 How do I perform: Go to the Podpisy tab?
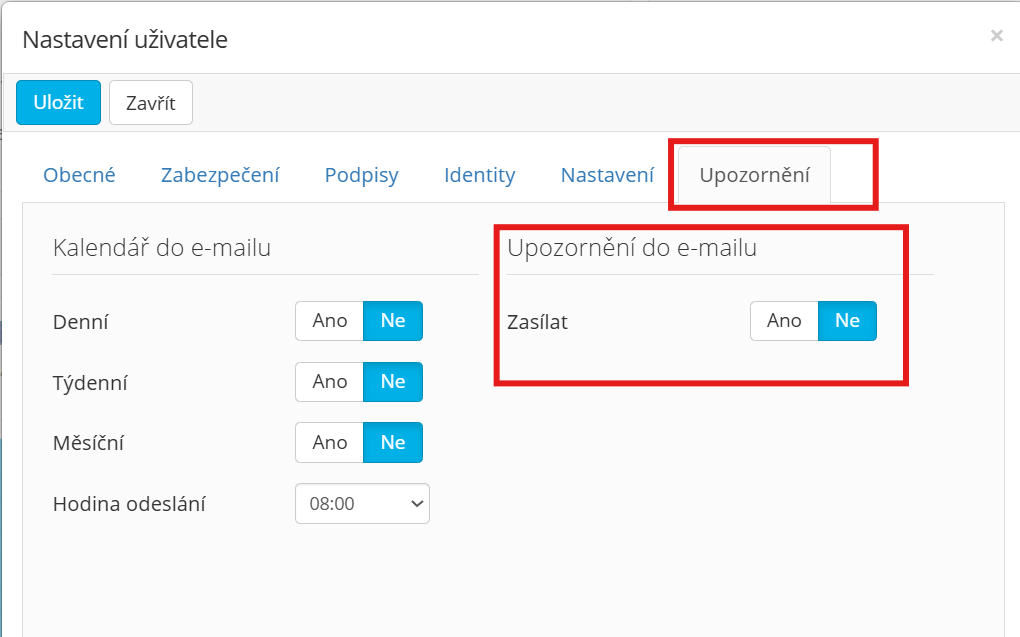361,175
